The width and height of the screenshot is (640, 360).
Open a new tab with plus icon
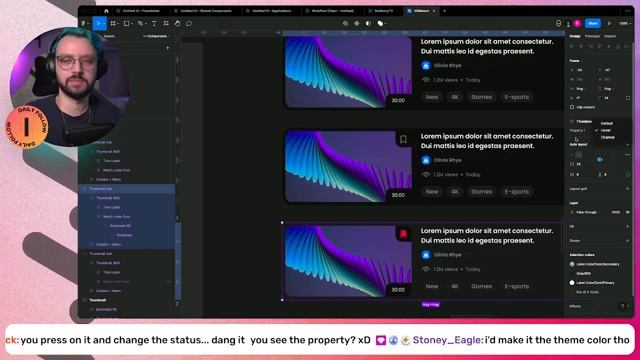(444, 11)
